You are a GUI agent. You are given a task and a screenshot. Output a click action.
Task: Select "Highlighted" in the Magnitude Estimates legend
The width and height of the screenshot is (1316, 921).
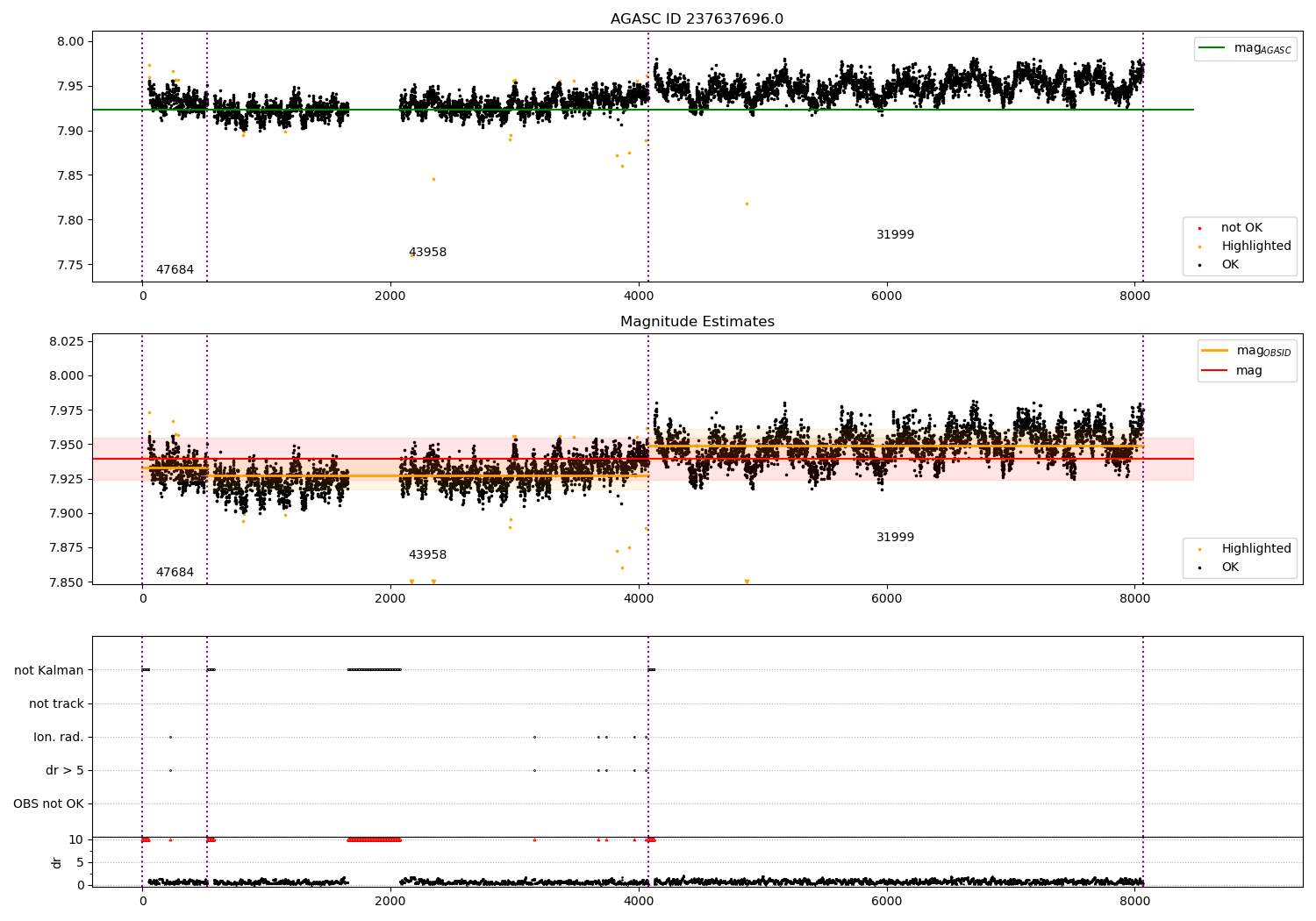pos(1256,549)
